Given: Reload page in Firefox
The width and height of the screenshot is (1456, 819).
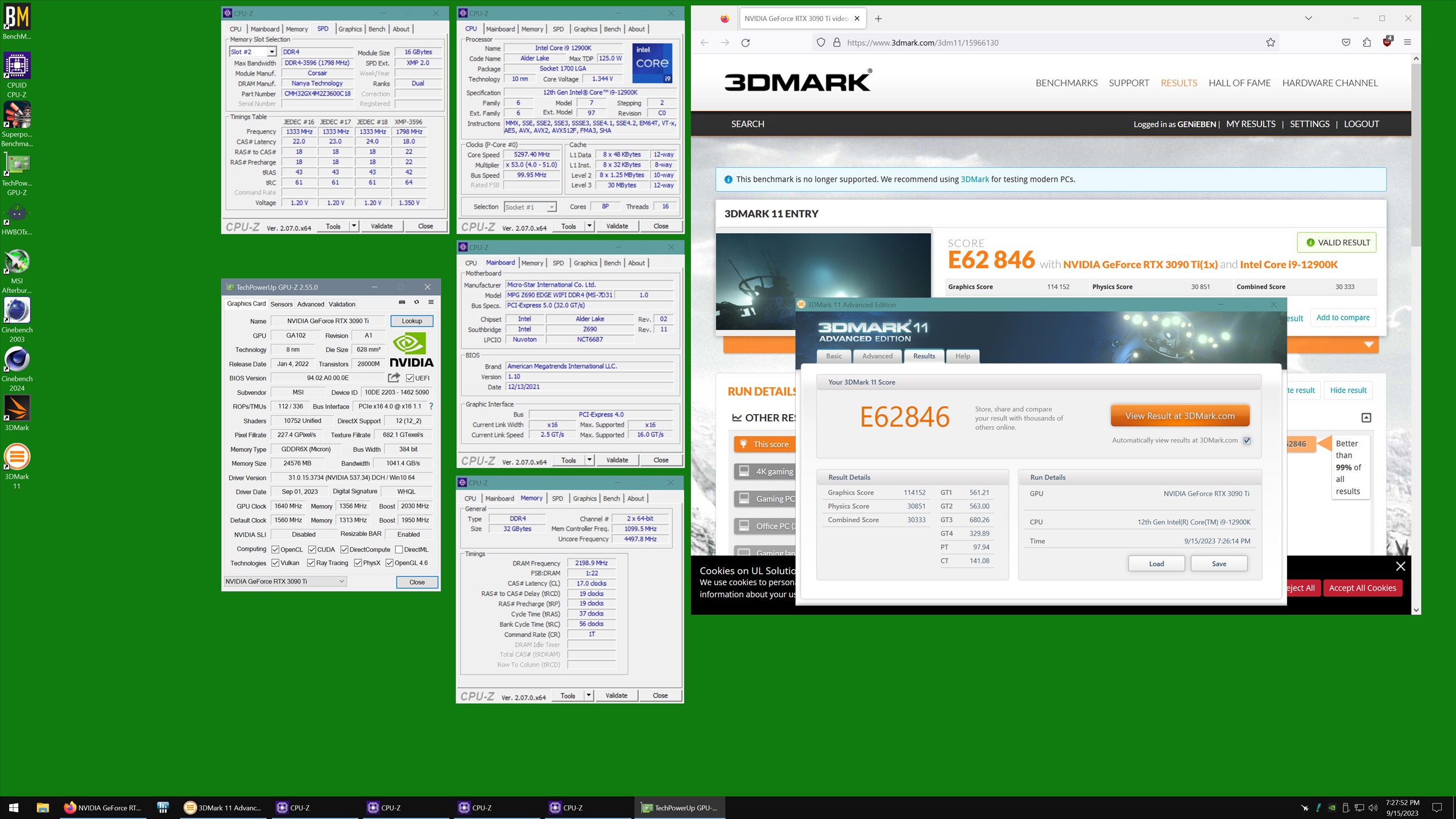Looking at the screenshot, I should click(x=746, y=43).
